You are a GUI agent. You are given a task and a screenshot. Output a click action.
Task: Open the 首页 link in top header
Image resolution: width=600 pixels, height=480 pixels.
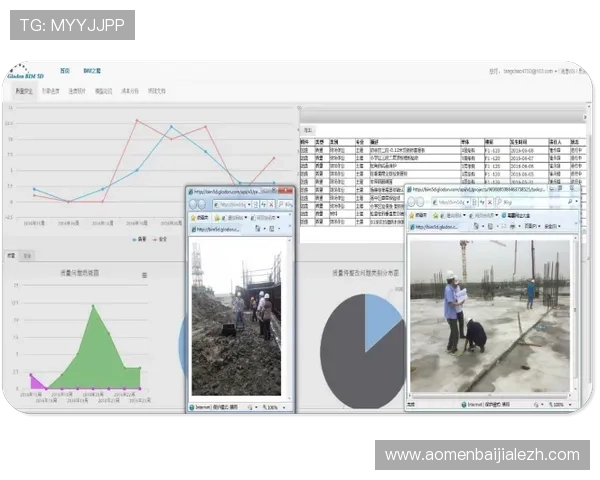click(x=65, y=71)
